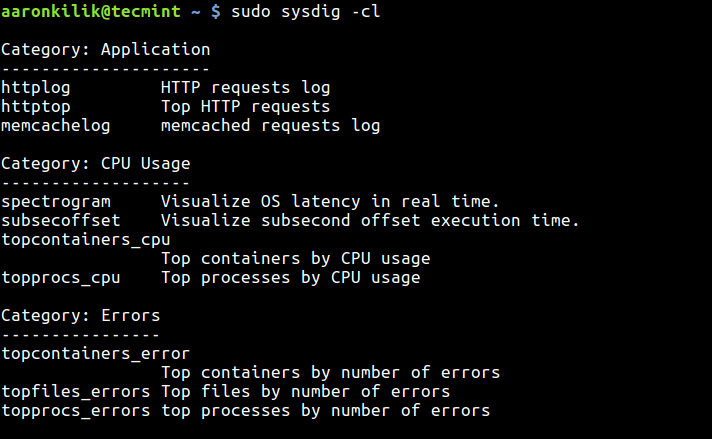Click the memcachelog chisel name

tap(56, 126)
